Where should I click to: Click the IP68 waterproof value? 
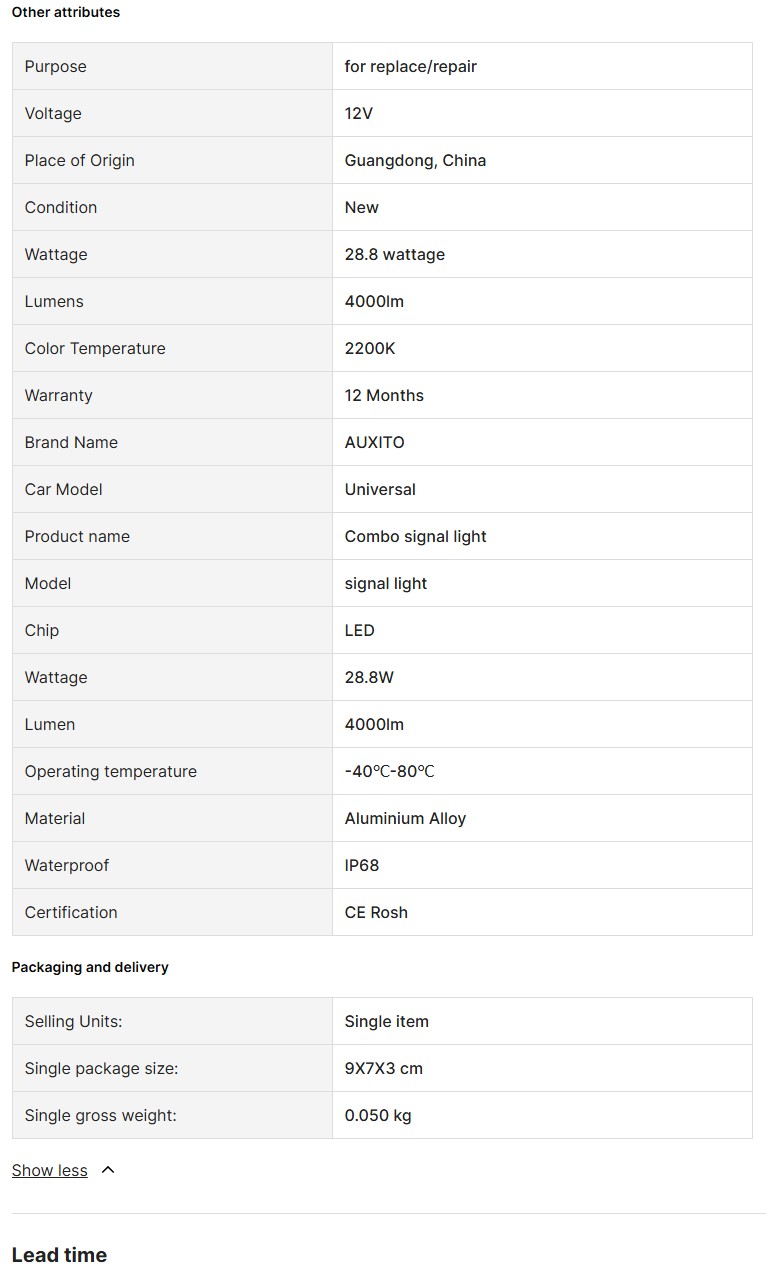coord(362,865)
